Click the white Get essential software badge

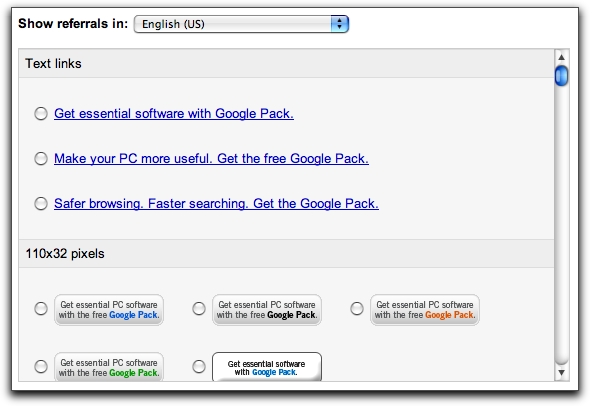(267, 367)
